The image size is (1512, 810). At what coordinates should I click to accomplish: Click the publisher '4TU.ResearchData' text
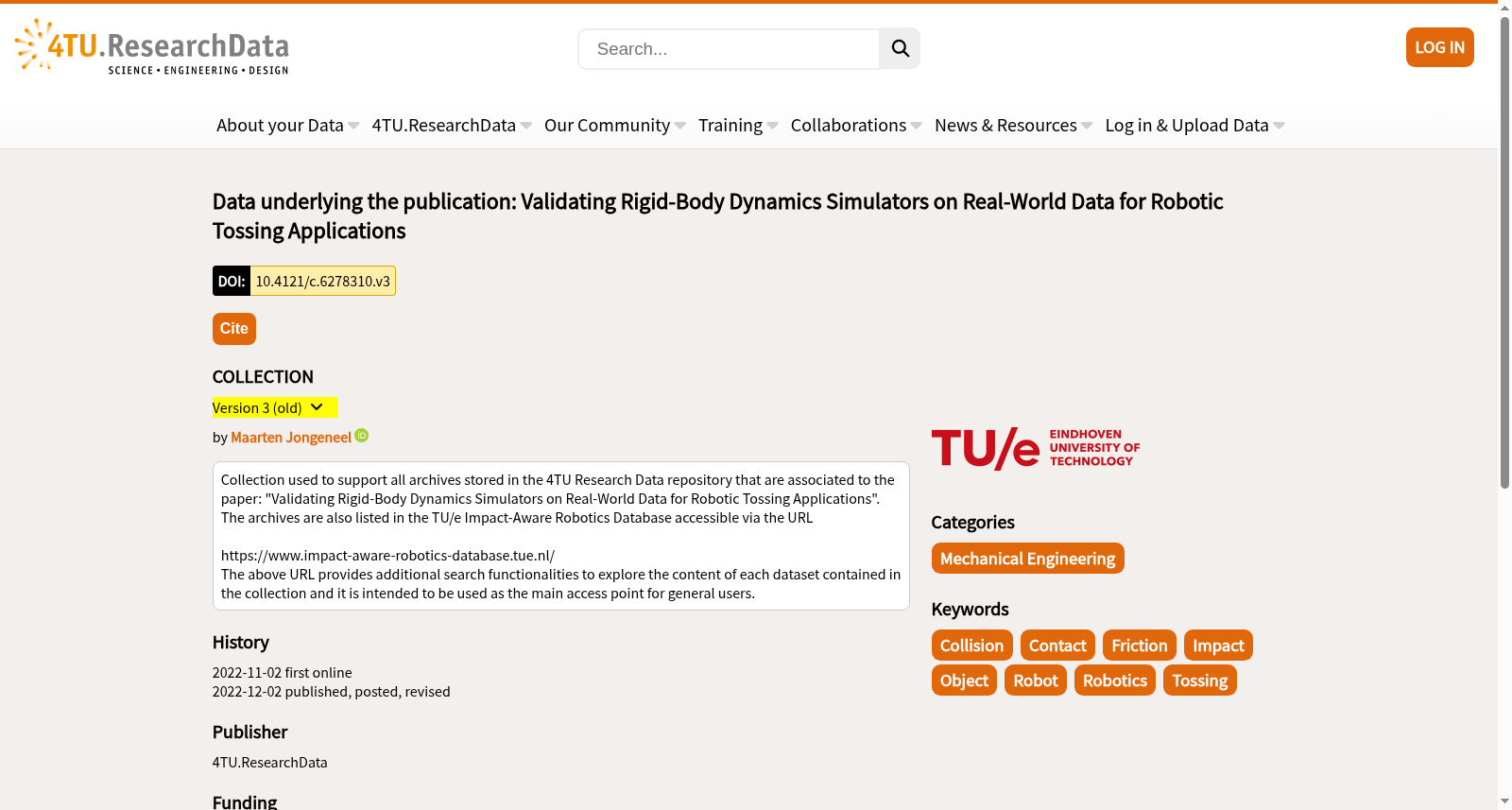[269, 763]
